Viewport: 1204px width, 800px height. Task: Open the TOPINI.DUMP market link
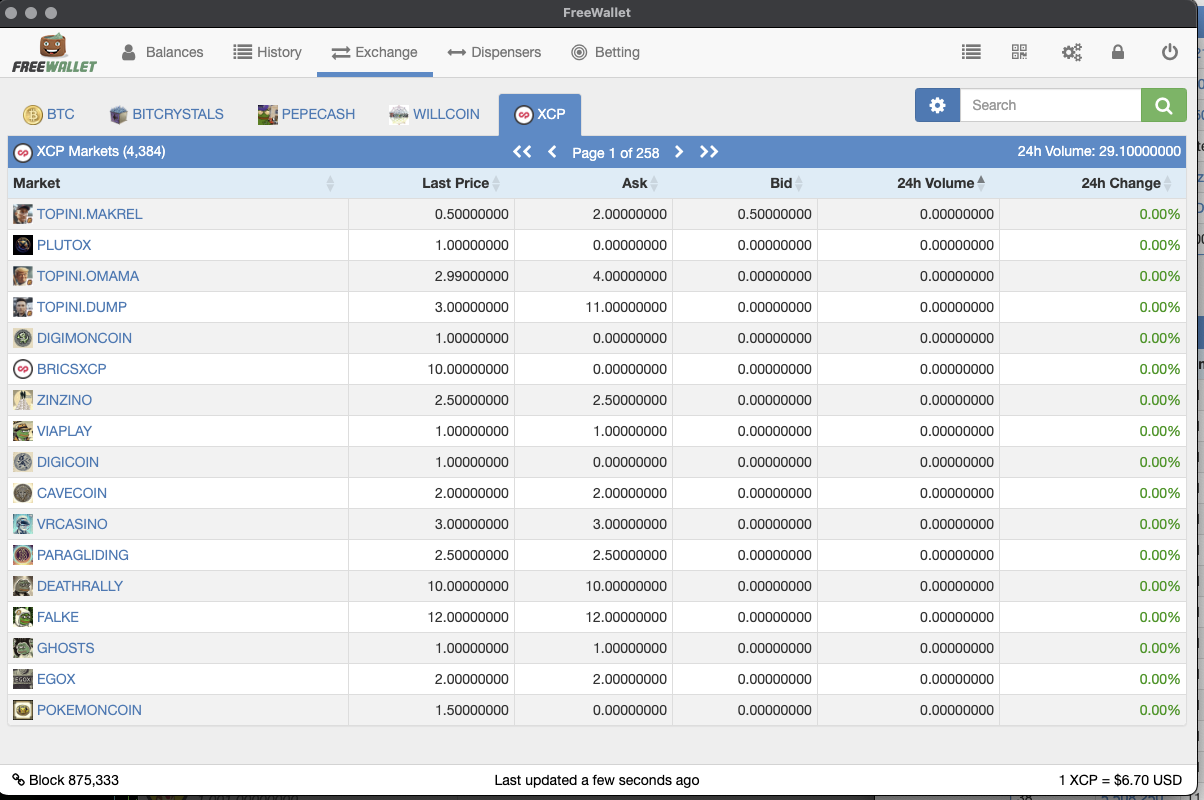coord(82,307)
